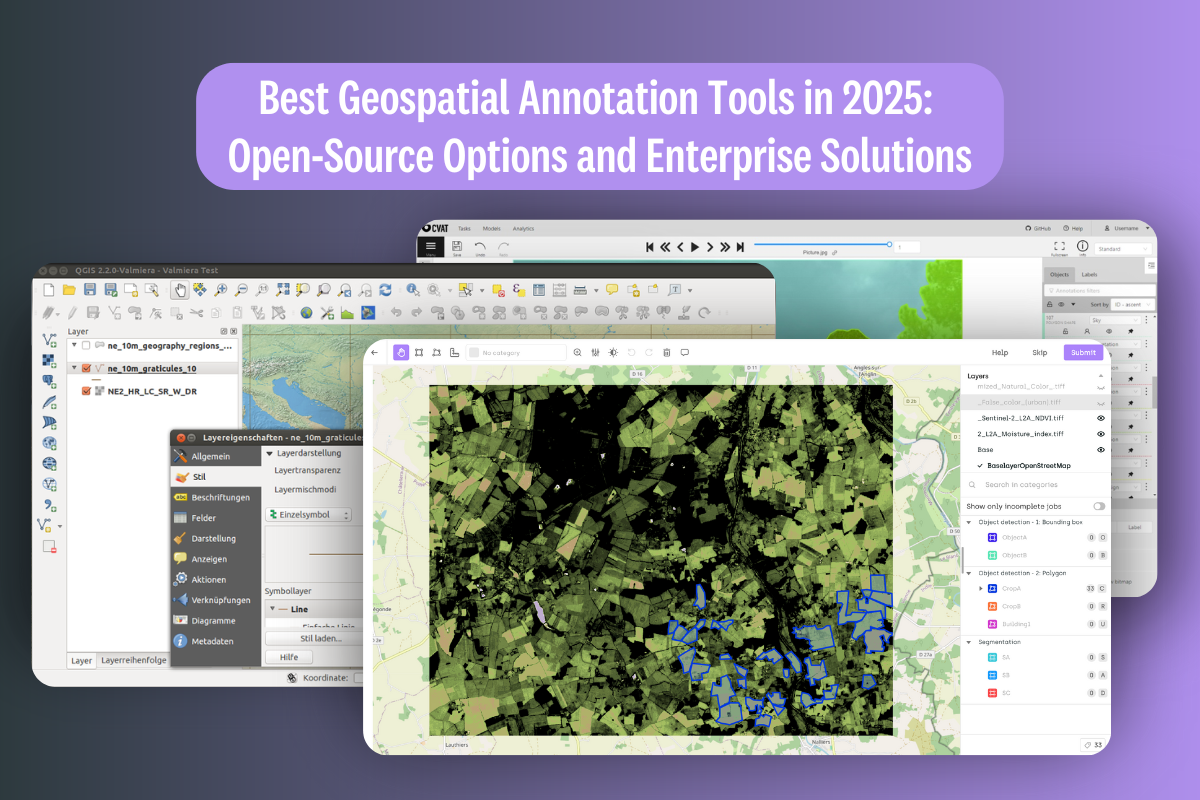Viewport: 1200px width, 800px height.
Task: Click QGIS add raster layer checkered icon
Action: click(x=48, y=361)
